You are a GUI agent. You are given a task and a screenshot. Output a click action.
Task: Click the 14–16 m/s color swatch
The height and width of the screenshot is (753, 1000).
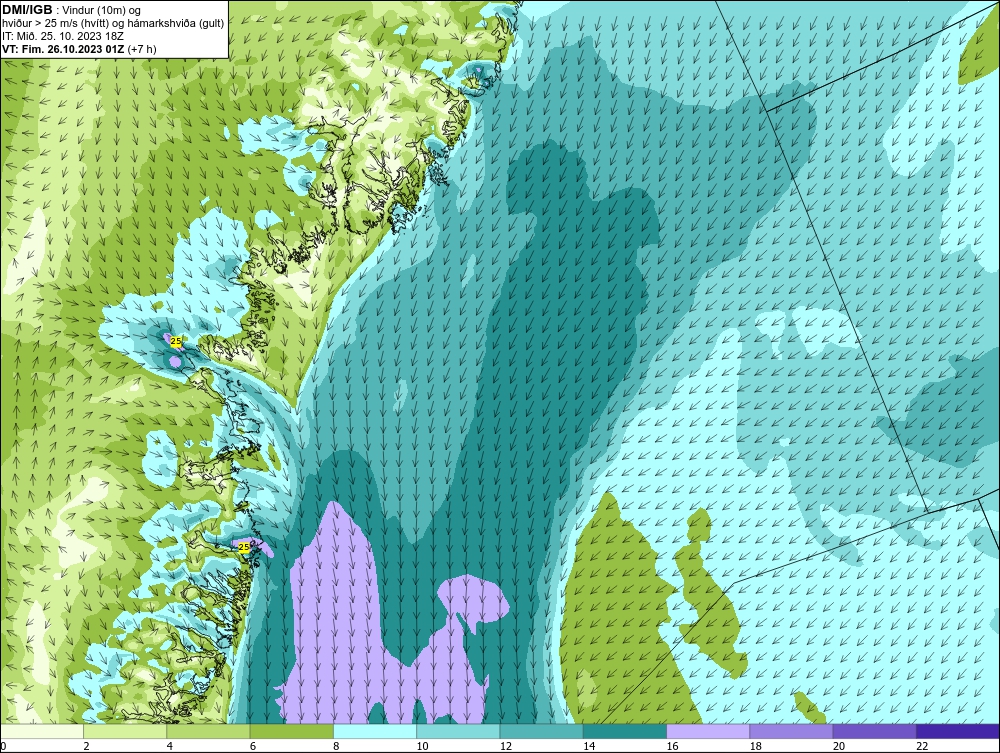(625, 731)
